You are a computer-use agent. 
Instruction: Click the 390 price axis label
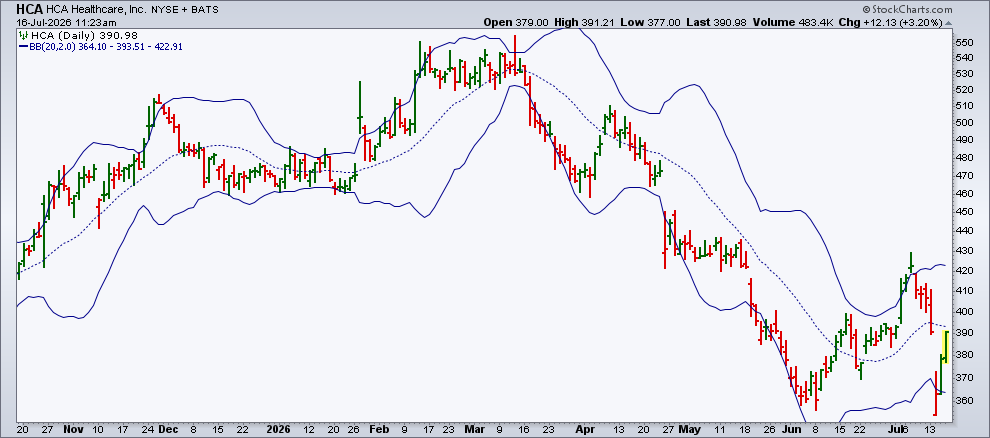(964, 333)
